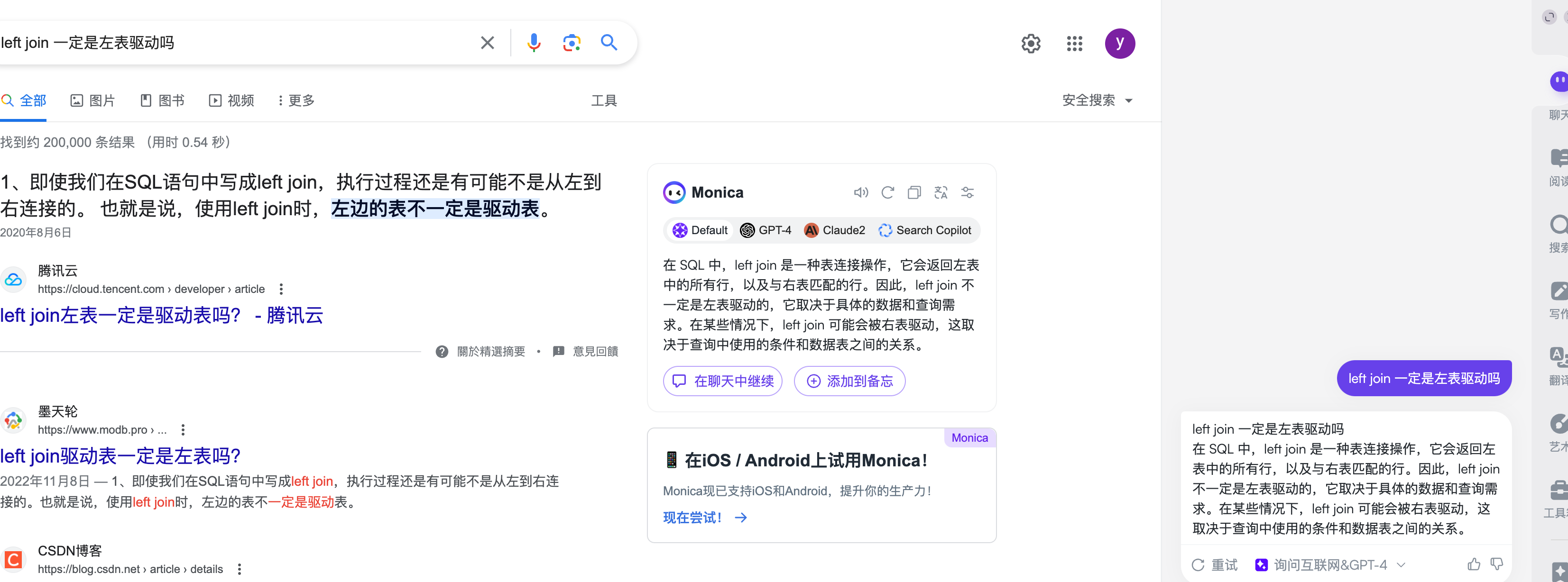Viewport: 1568px width, 582px height.
Task: Click thumbs up on chat response
Action: pos(1473,564)
